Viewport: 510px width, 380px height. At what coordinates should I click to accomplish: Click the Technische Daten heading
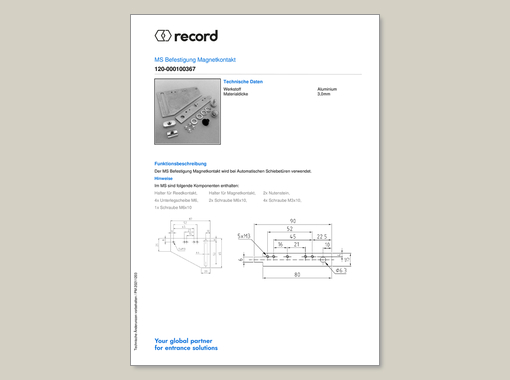(243, 82)
